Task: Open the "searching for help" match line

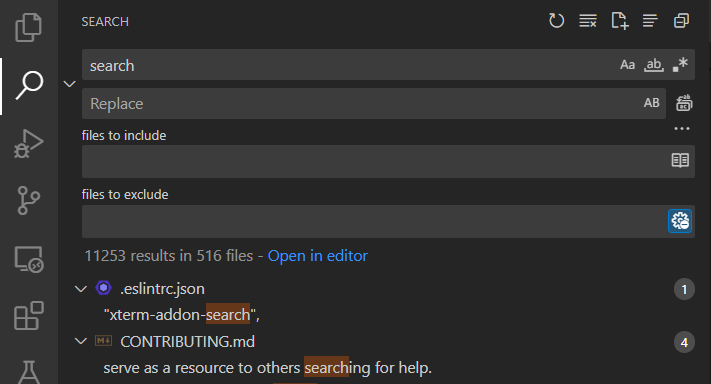Action: pos(268,368)
